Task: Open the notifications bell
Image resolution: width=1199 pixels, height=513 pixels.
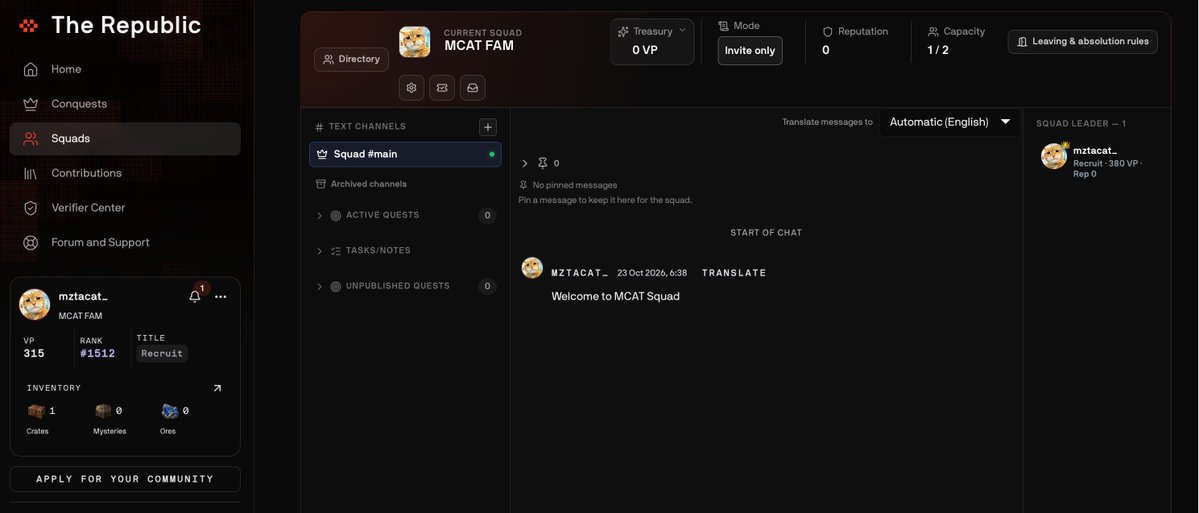Action: click(x=195, y=297)
